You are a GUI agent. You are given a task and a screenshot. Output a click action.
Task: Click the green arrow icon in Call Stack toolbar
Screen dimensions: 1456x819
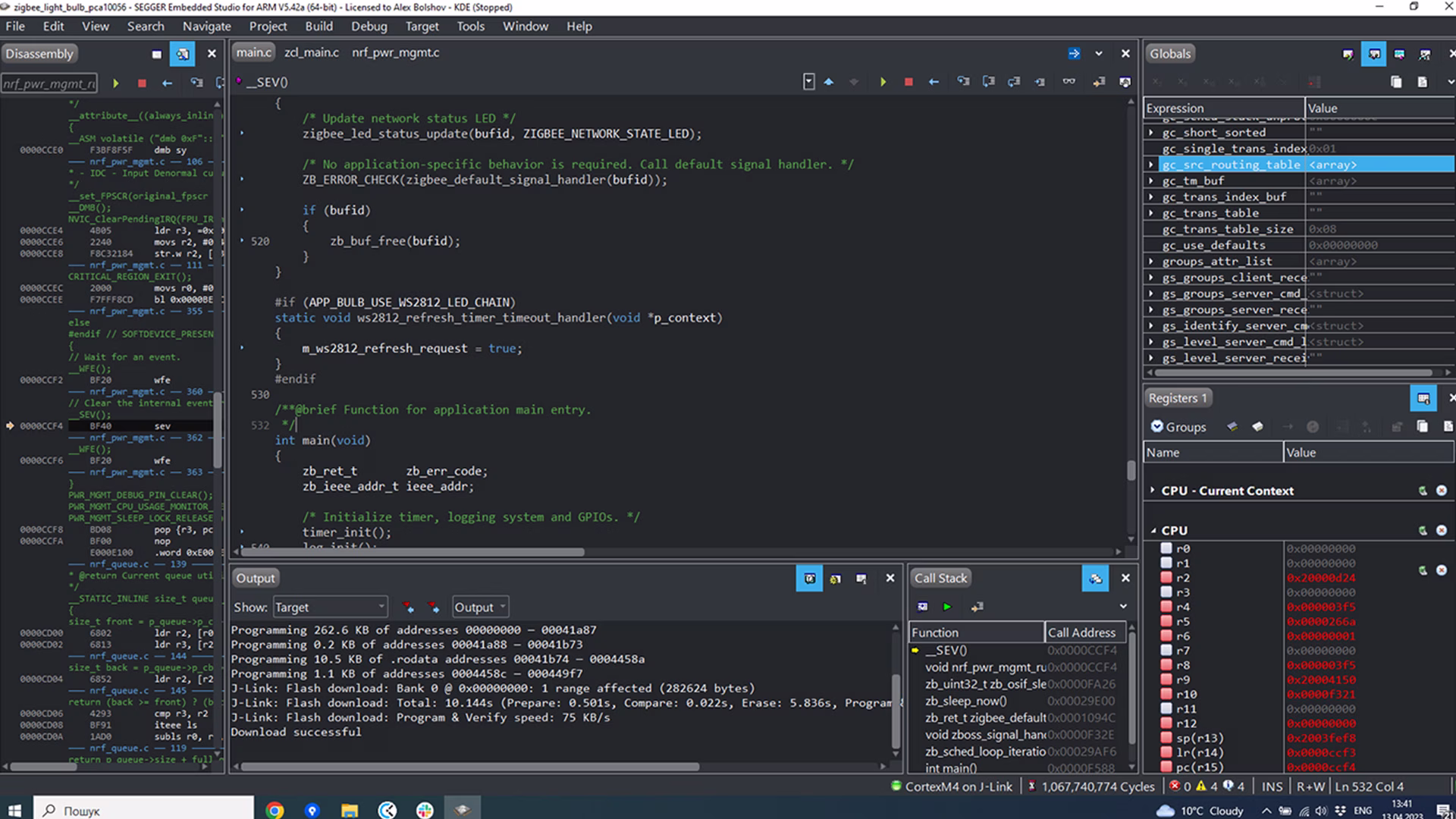pyautogui.click(x=947, y=607)
